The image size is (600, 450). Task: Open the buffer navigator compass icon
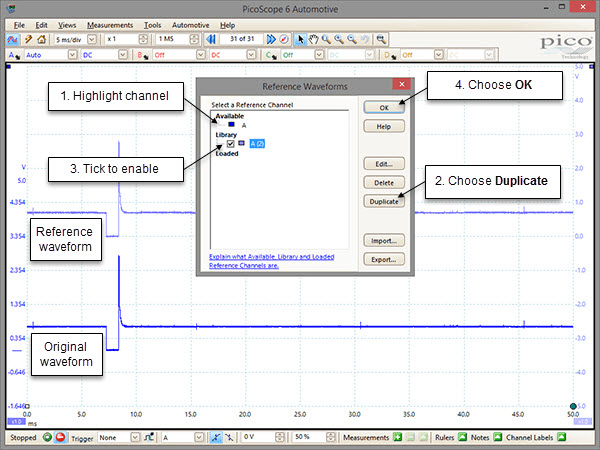(284, 39)
